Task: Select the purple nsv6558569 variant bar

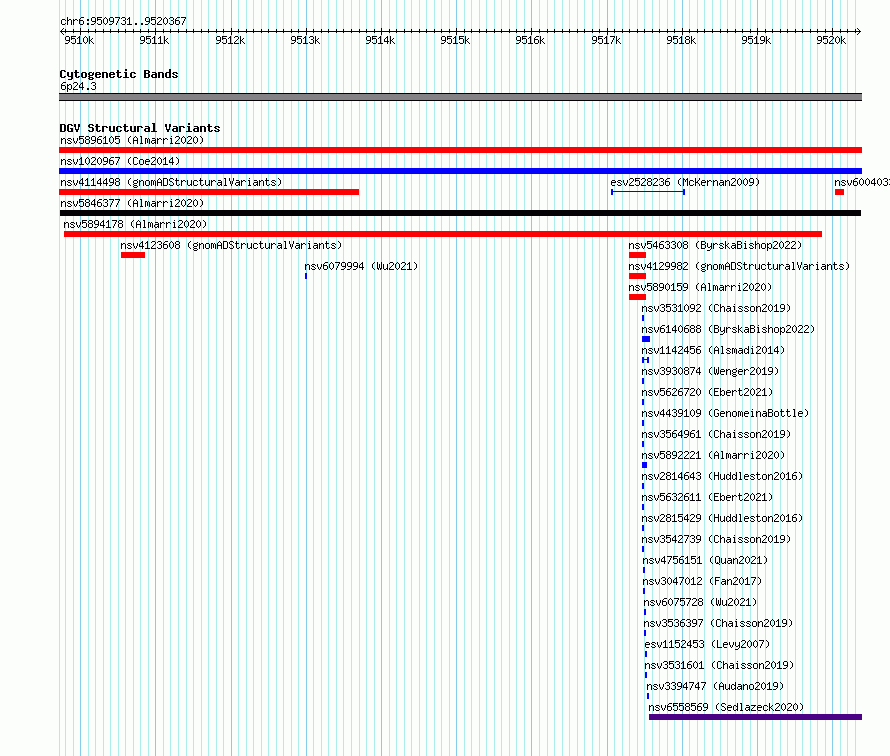Action: click(755, 717)
